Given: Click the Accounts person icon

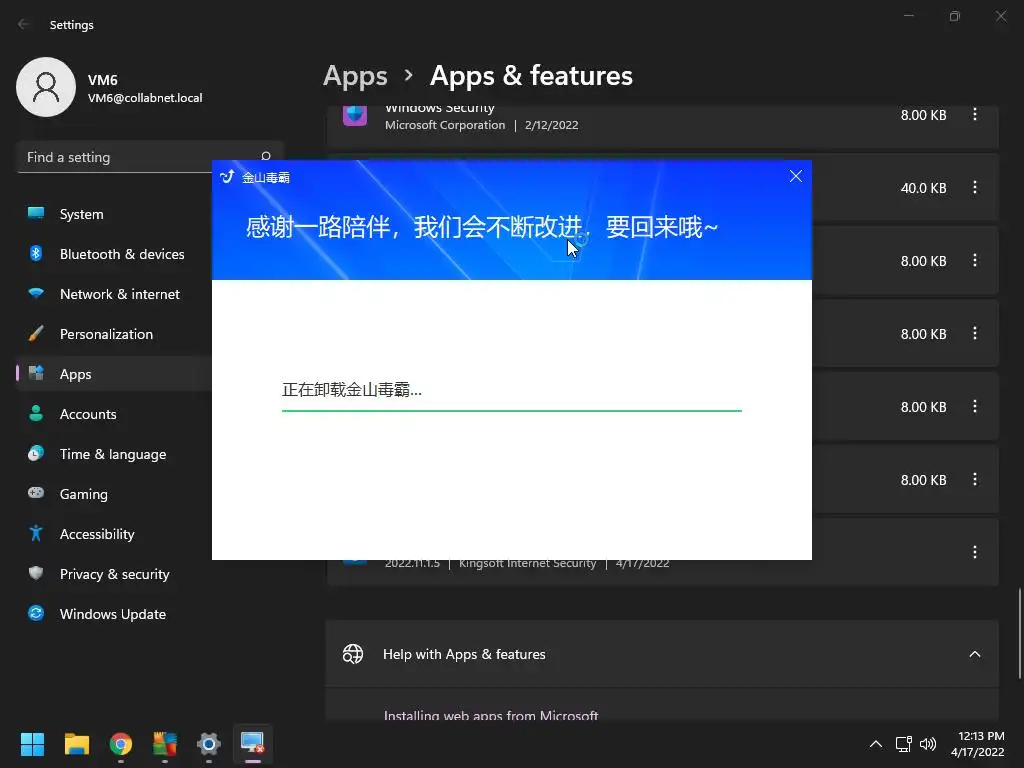Looking at the screenshot, I should (x=36, y=413).
